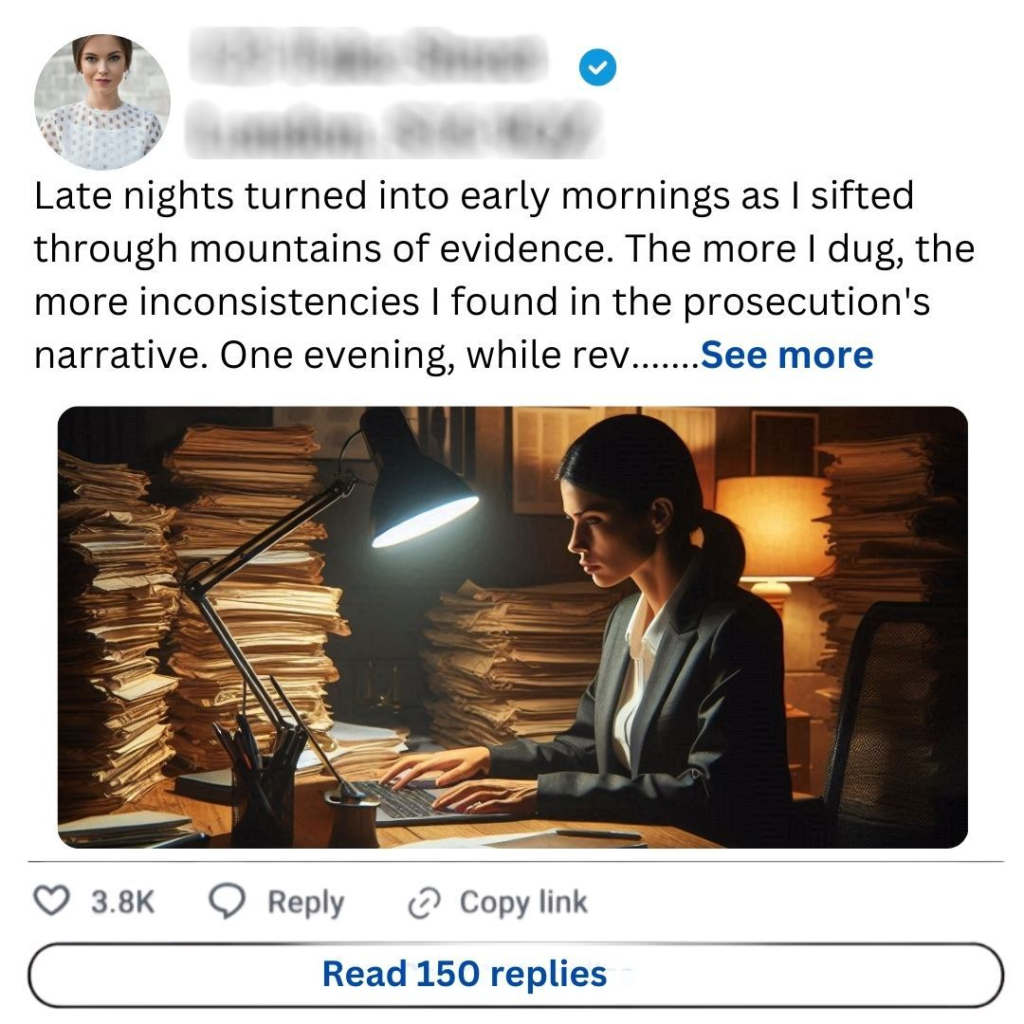Click the blue verified checkmark badge

[x=598, y=68]
